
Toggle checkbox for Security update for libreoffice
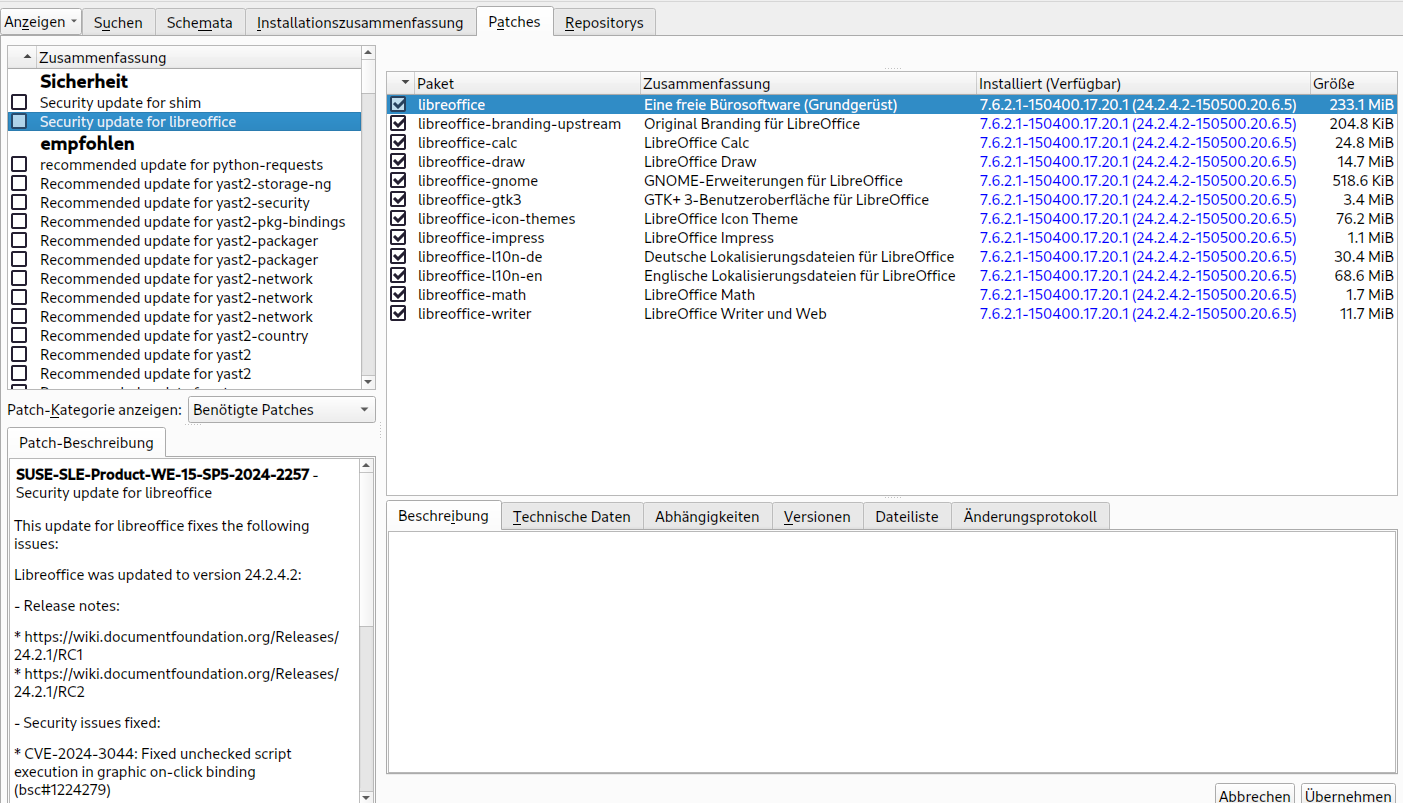click(19, 122)
